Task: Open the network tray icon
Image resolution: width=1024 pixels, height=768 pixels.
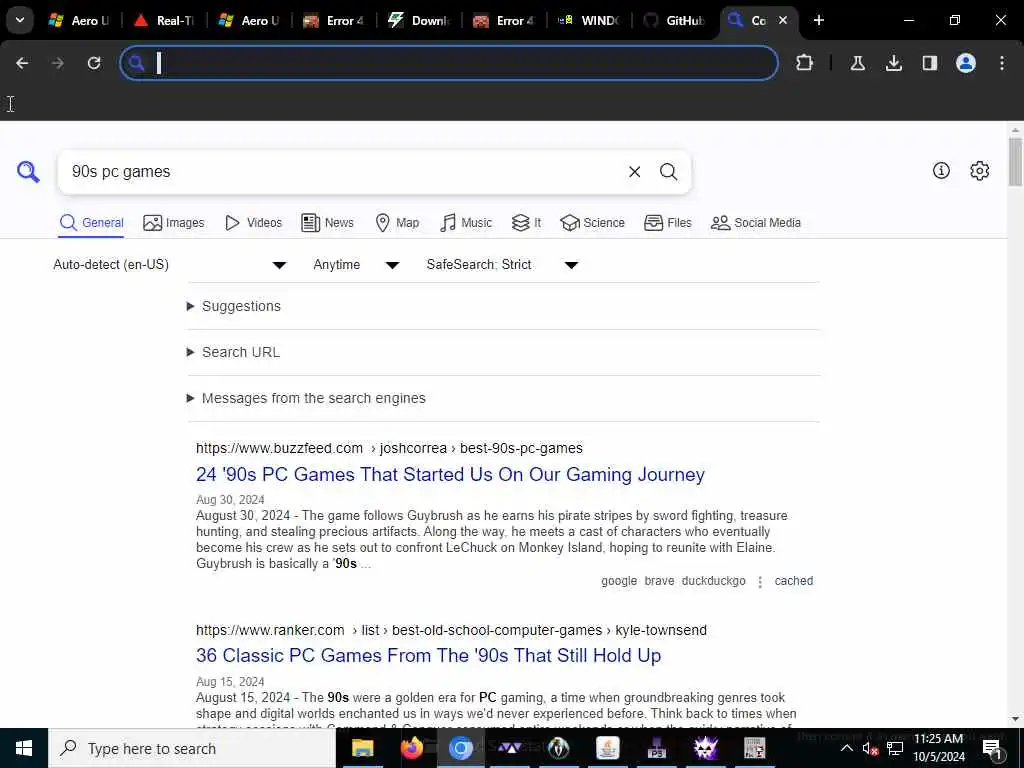Action: pos(895,748)
